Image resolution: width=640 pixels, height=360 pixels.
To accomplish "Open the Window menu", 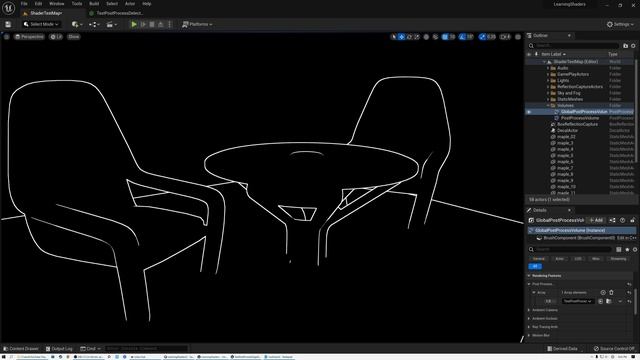I will coord(57,4).
